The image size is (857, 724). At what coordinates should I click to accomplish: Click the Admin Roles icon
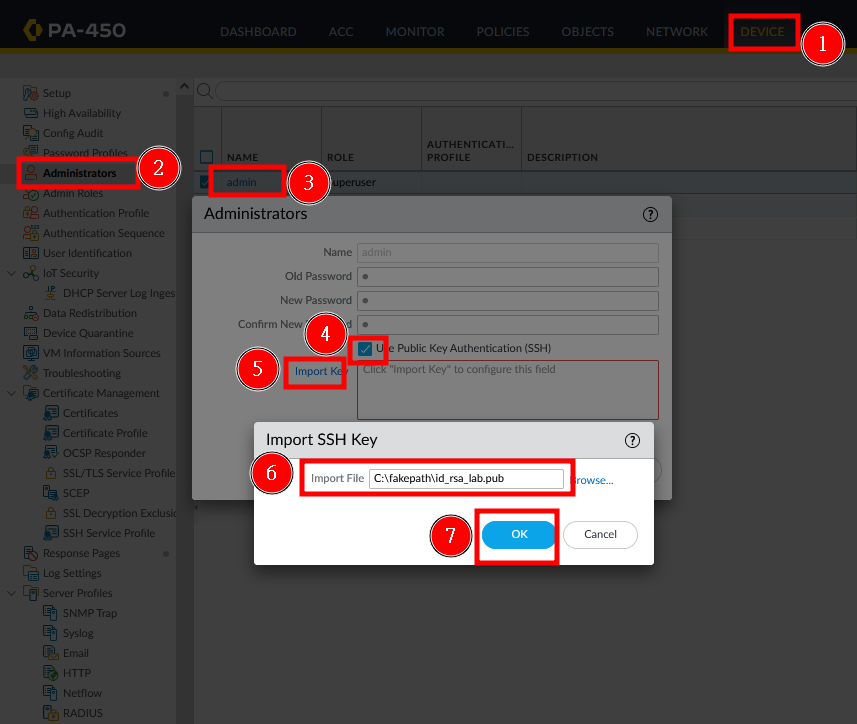(30, 193)
